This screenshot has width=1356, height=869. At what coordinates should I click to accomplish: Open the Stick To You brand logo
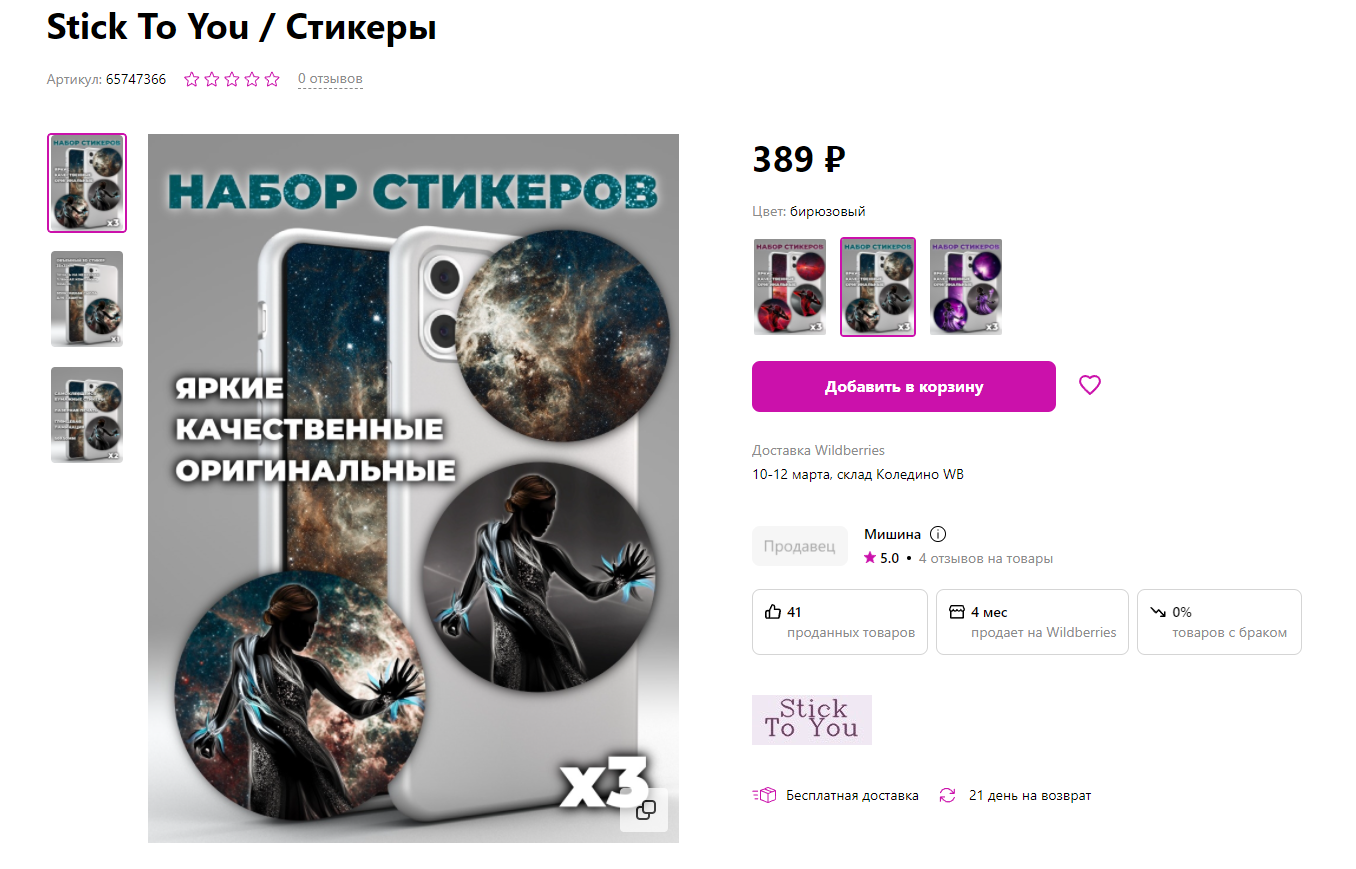[812, 720]
